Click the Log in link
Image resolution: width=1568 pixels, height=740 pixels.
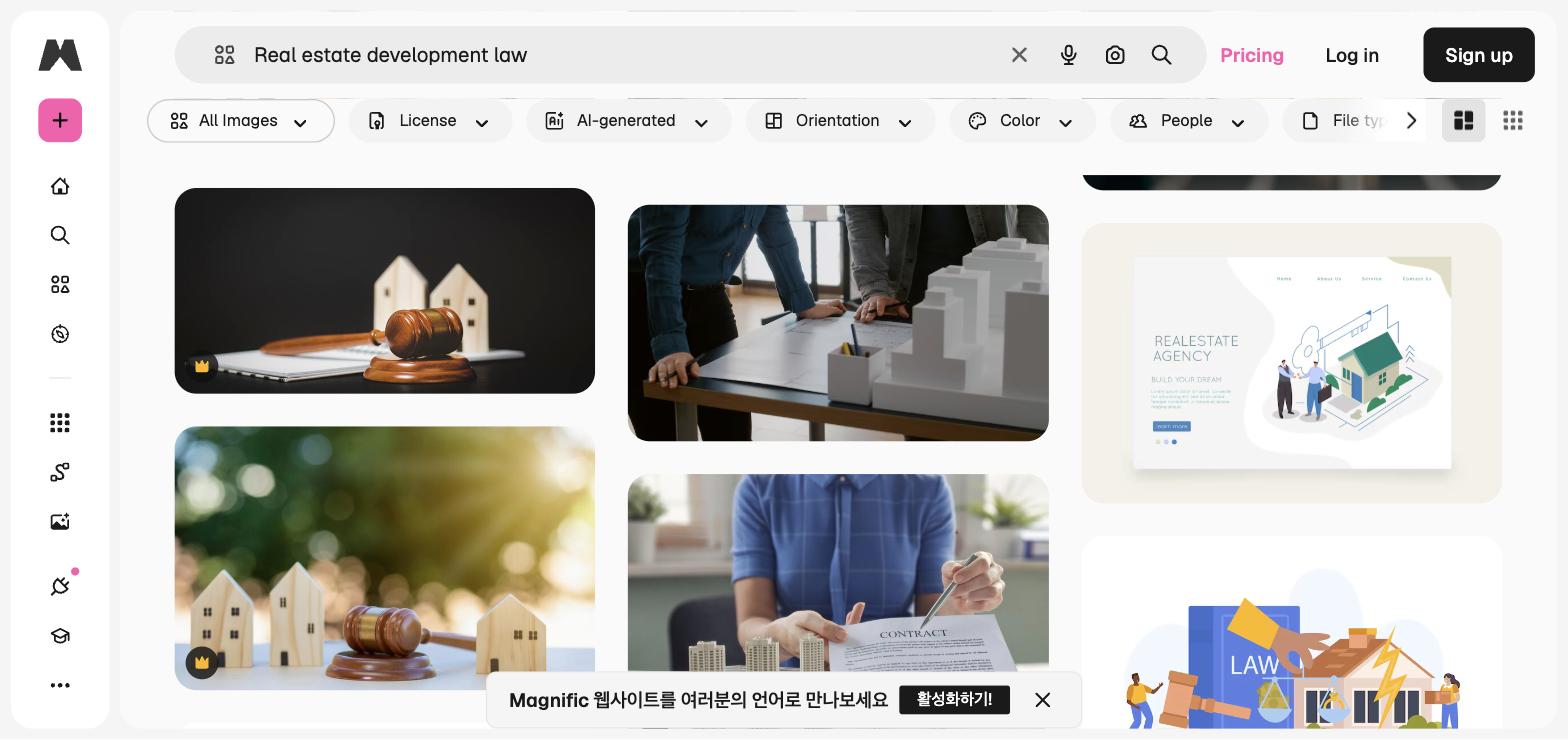[1352, 55]
